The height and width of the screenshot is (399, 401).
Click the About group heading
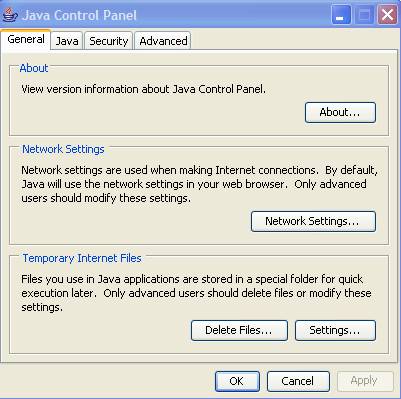tap(34, 68)
